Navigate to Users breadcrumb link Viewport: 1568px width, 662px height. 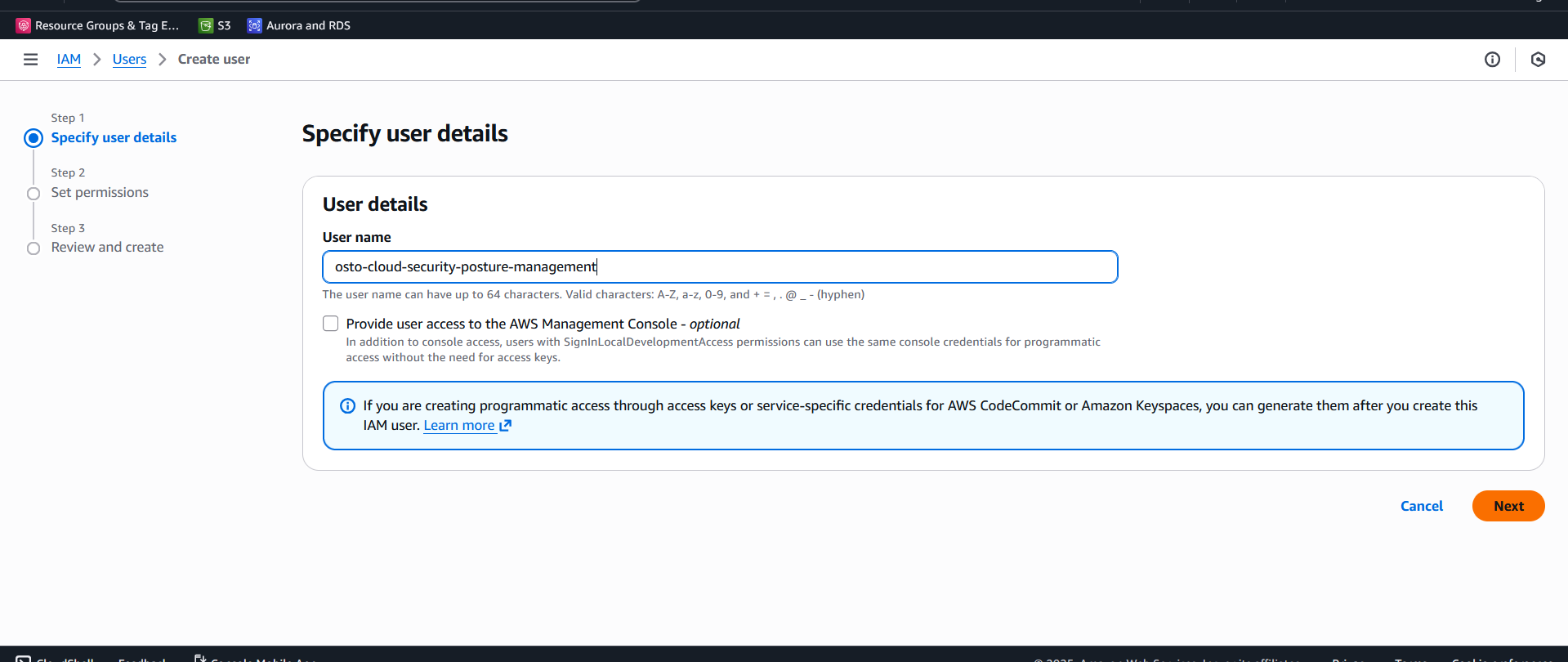tap(129, 60)
